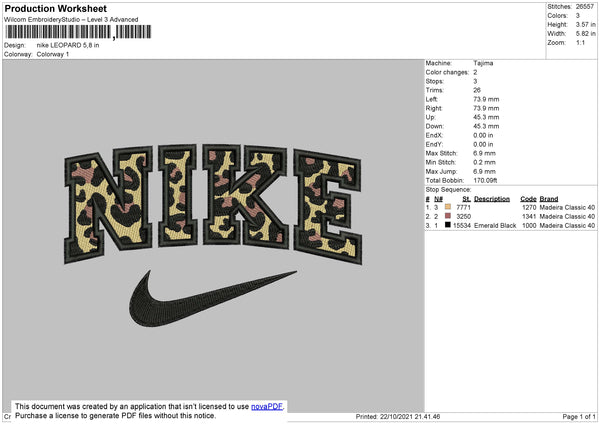This screenshot has height=424, width=600.
Task: Click the Production Worksheet title
Action: (55, 8)
